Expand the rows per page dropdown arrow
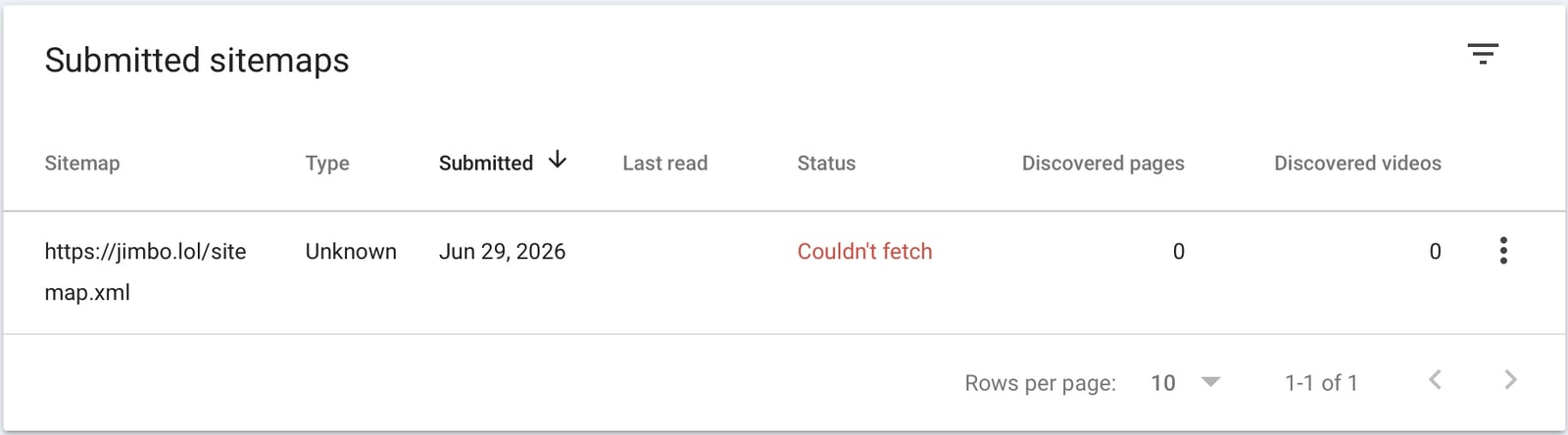Screen dimensions: 1568x435 point(1210,382)
